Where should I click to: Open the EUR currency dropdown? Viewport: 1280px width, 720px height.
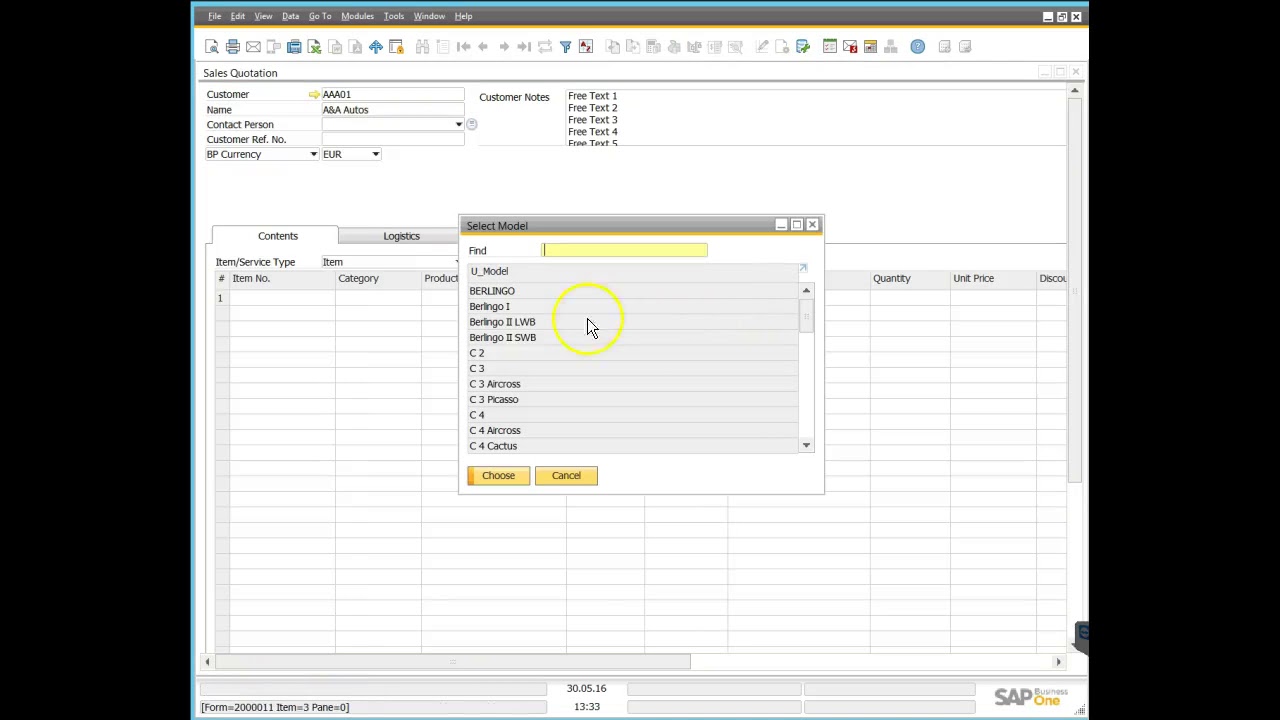375,155
